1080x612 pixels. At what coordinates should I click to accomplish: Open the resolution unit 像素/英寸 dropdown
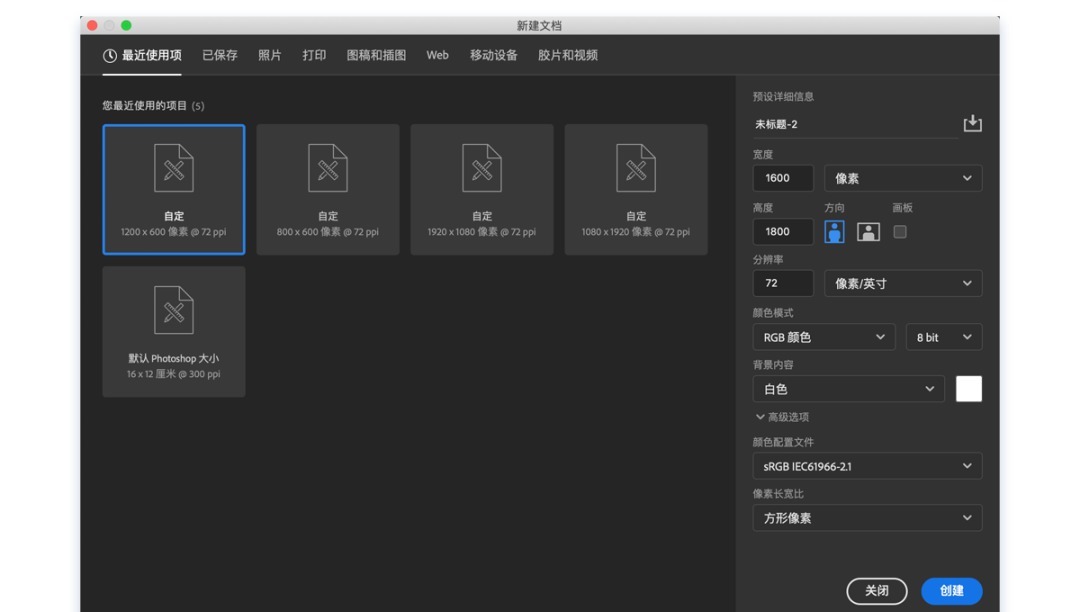(902, 283)
